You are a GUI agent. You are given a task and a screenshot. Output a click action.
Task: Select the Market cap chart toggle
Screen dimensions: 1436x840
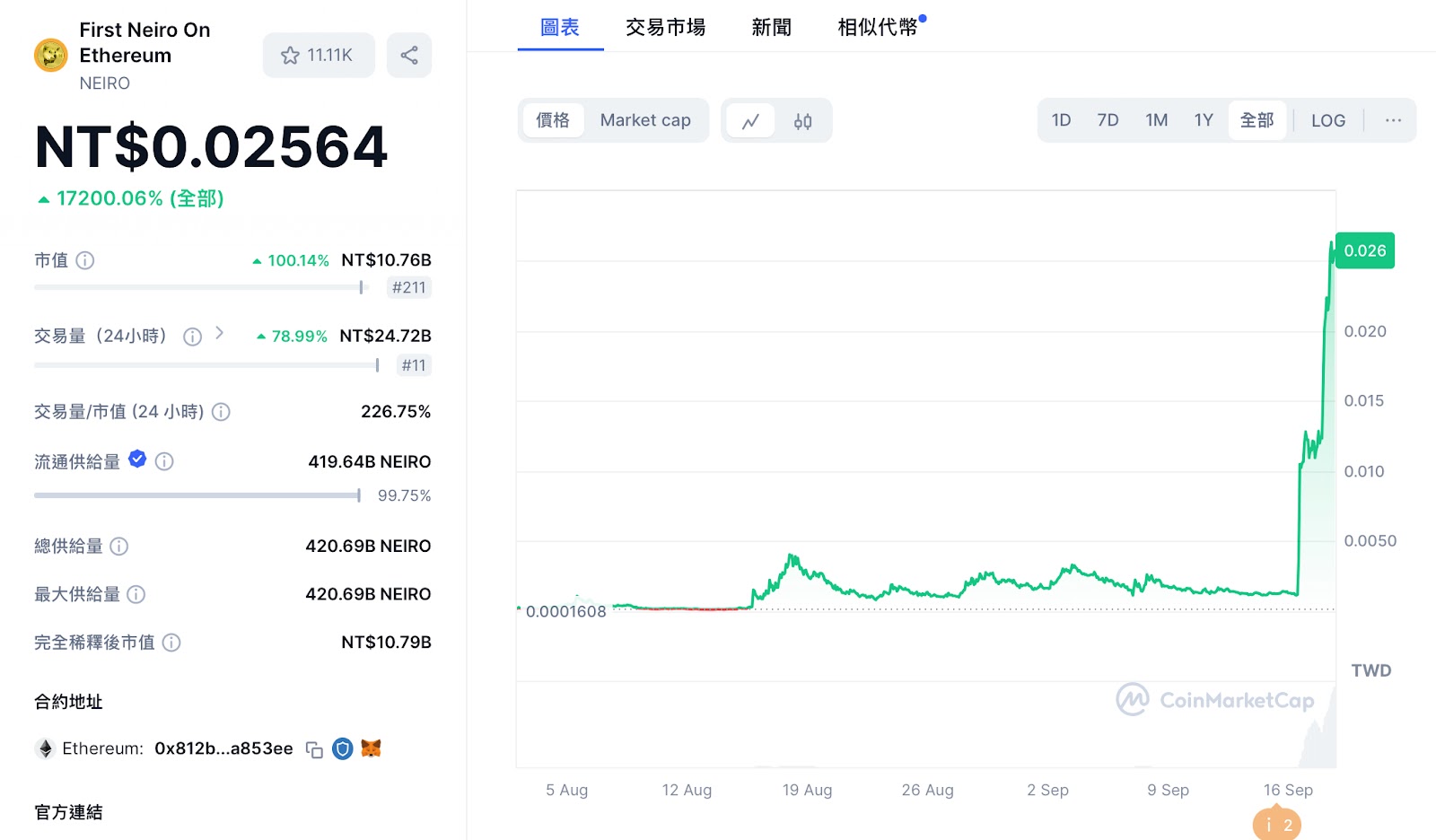[645, 120]
